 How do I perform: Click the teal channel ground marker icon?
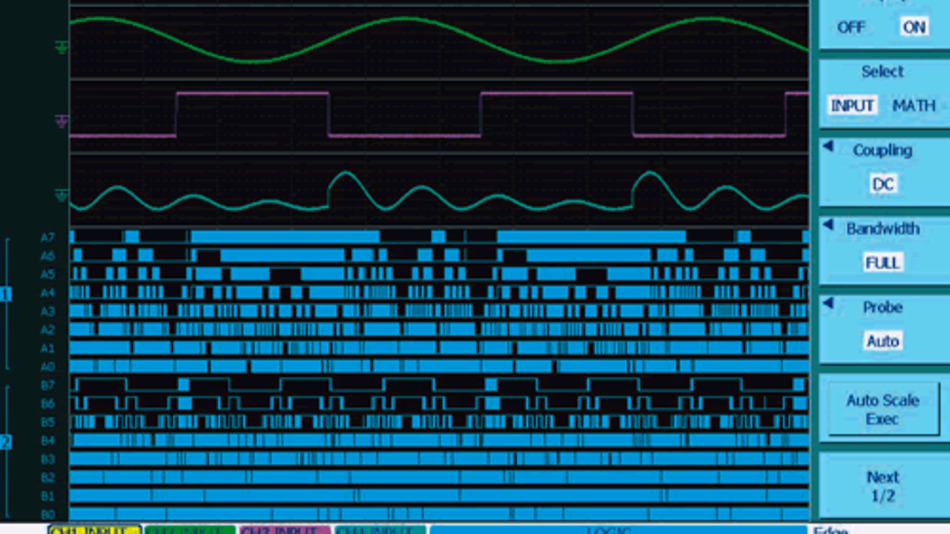(62, 195)
